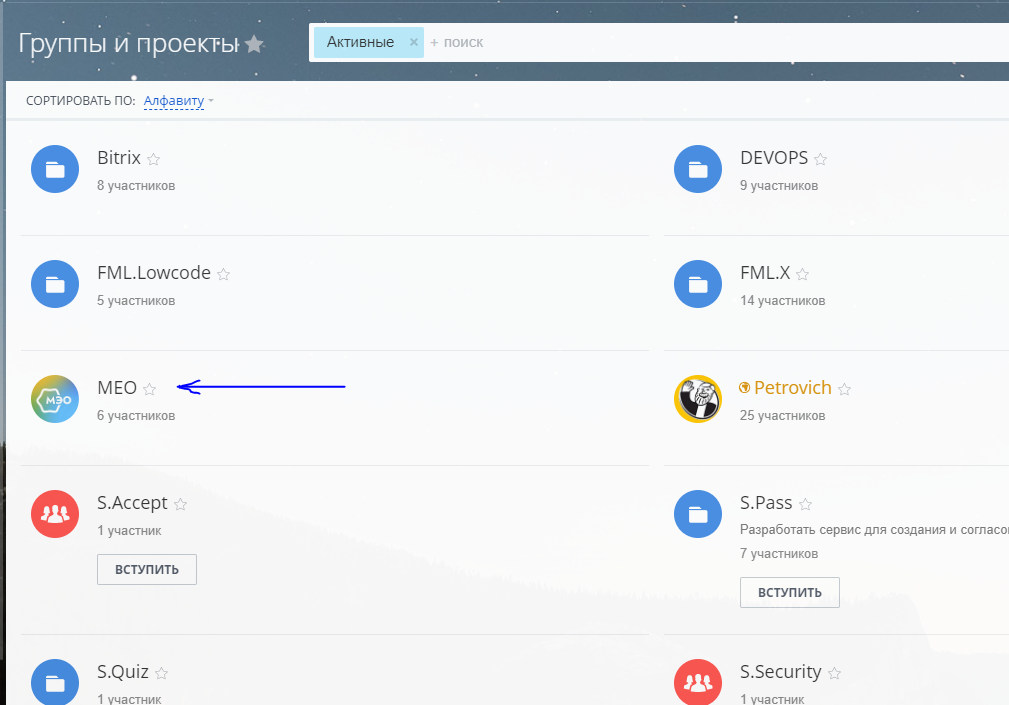
Task: Click the DEVOPS group folder icon
Action: (698, 169)
